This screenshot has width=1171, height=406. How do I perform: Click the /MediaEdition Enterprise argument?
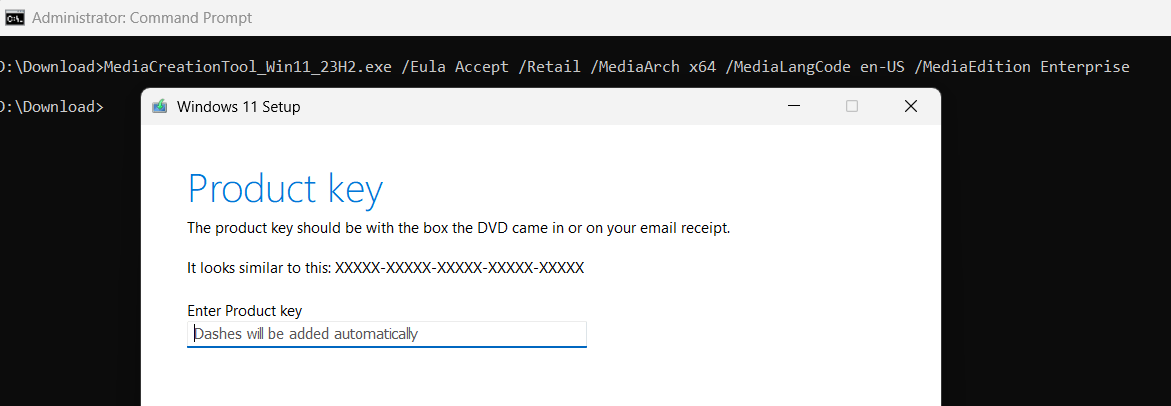coord(1027,67)
